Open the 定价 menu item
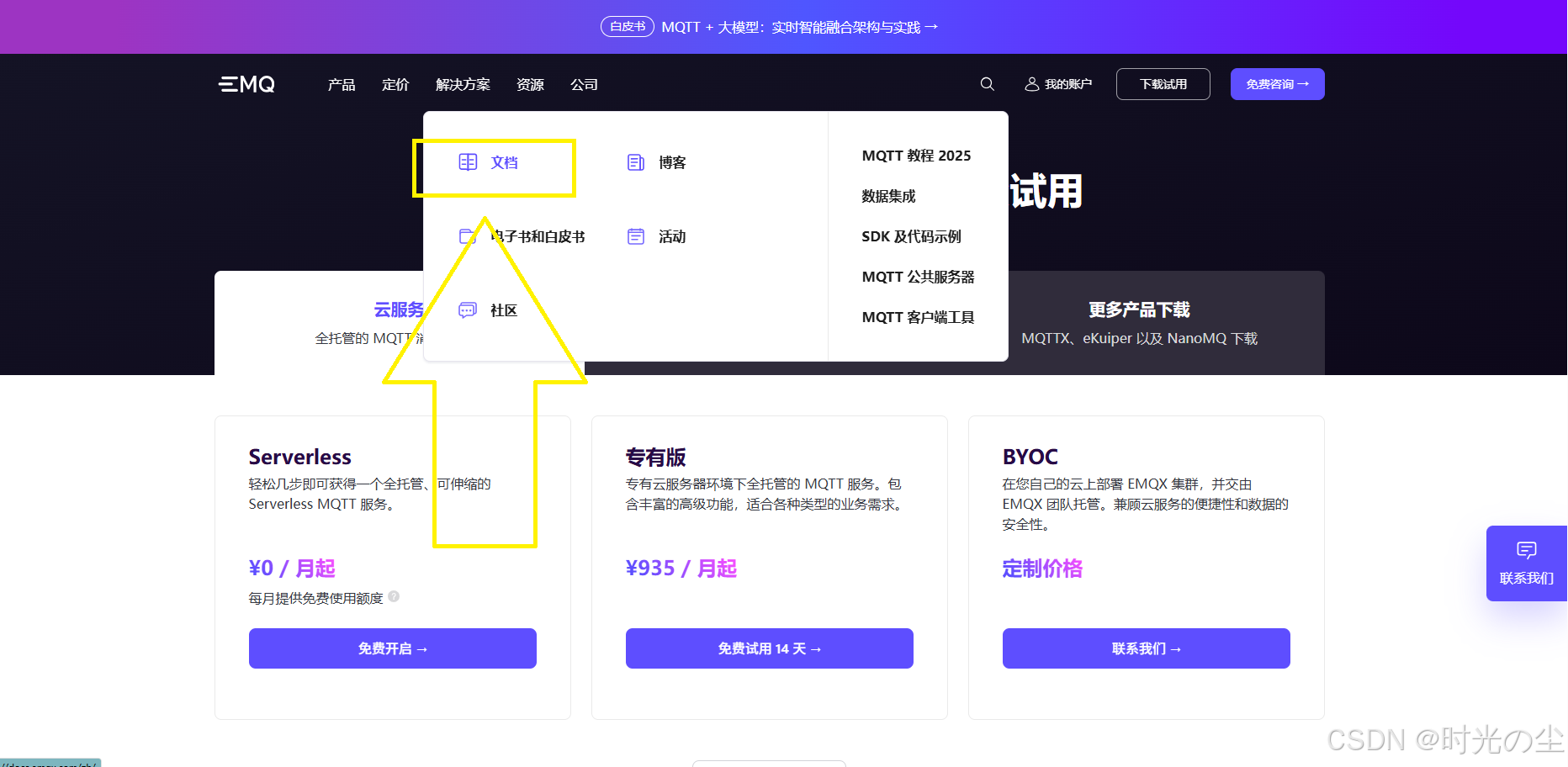Image resolution: width=1568 pixels, height=767 pixels. [395, 84]
